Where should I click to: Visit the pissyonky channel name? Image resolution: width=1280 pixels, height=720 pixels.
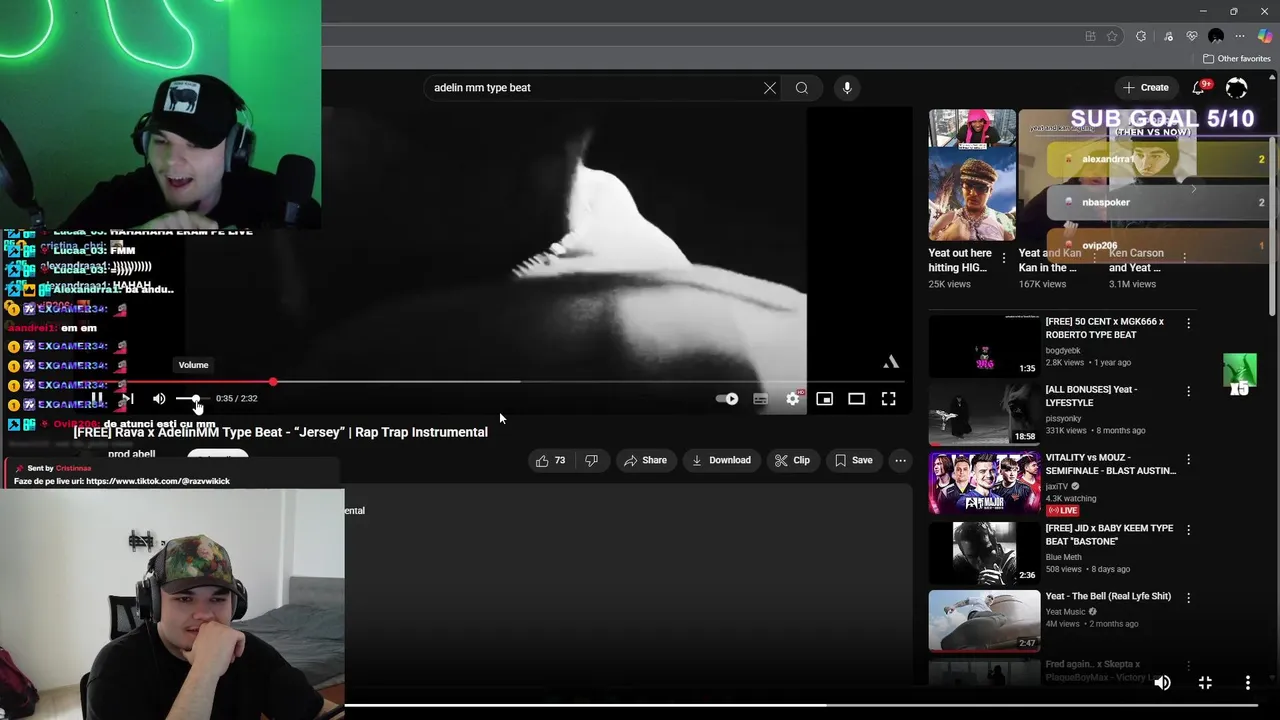tap(1065, 418)
